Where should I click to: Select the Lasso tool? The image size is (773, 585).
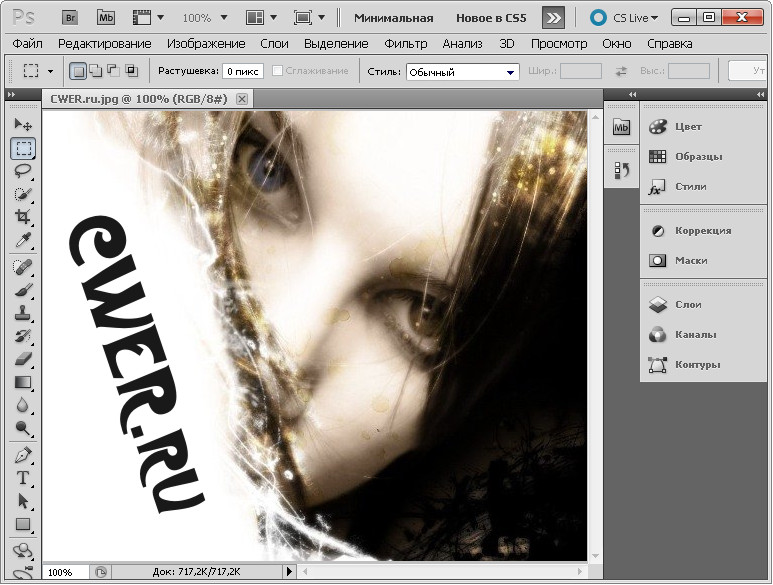point(23,171)
